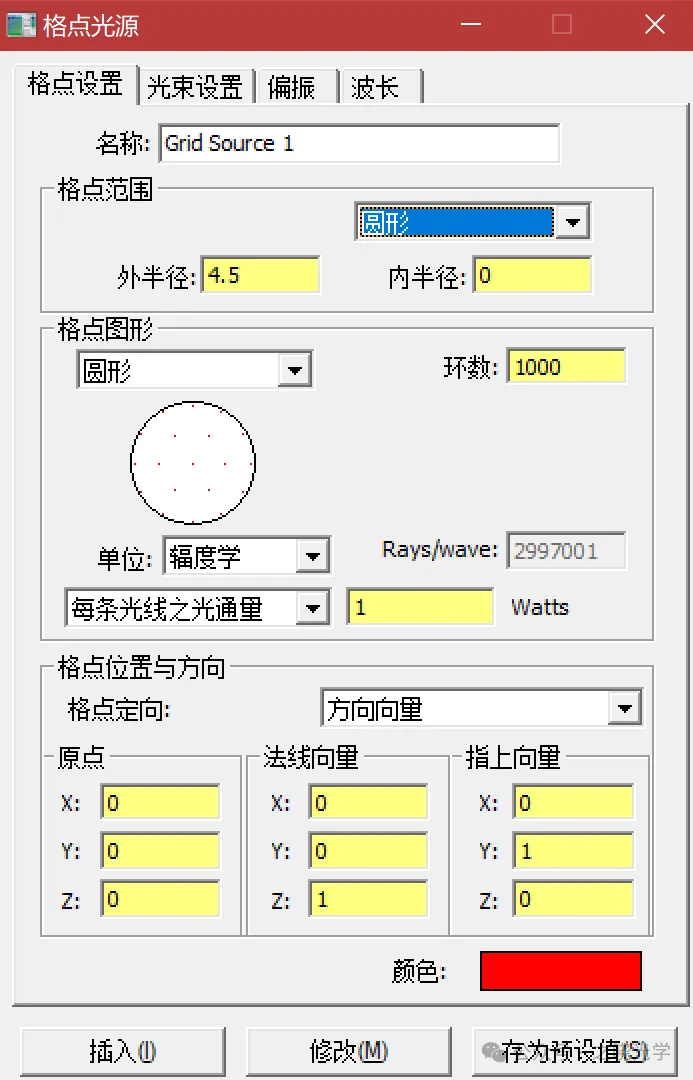Click the 名称 field with Grid Source 1
This screenshot has width=693, height=1080.
(359, 143)
